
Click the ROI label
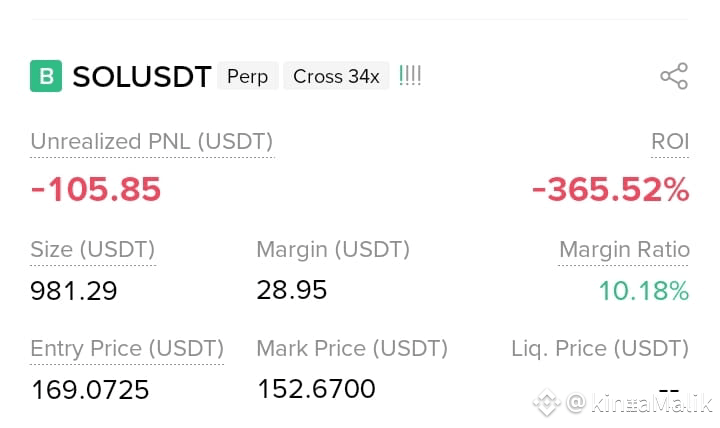coord(670,141)
